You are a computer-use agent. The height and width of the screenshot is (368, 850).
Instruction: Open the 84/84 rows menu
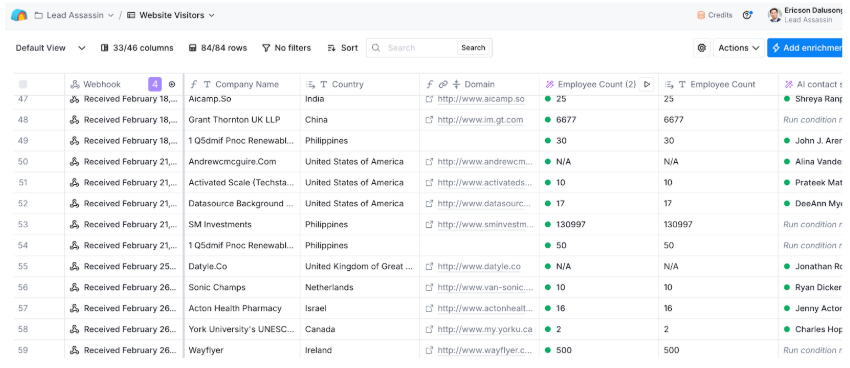[217, 48]
